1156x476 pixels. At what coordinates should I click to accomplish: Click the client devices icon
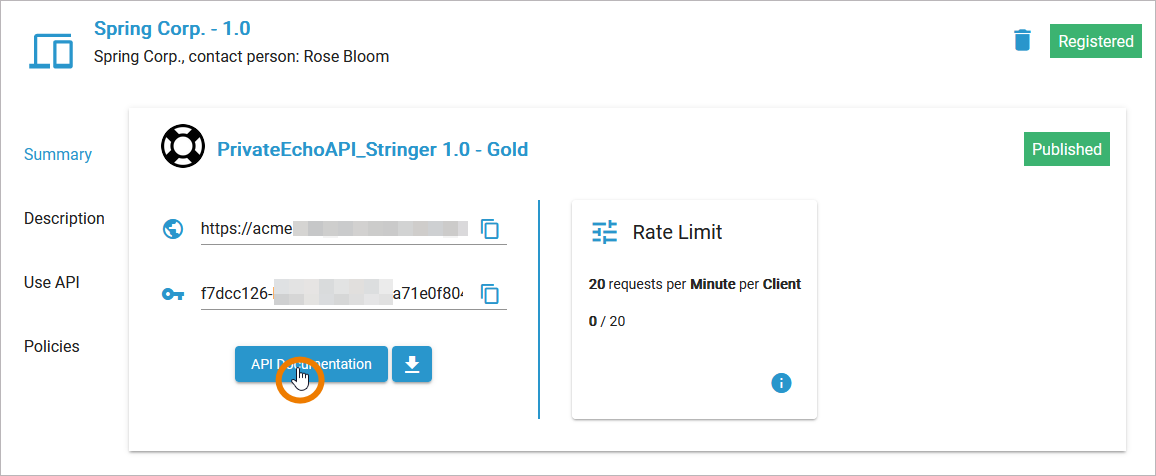click(x=51, y=51)
